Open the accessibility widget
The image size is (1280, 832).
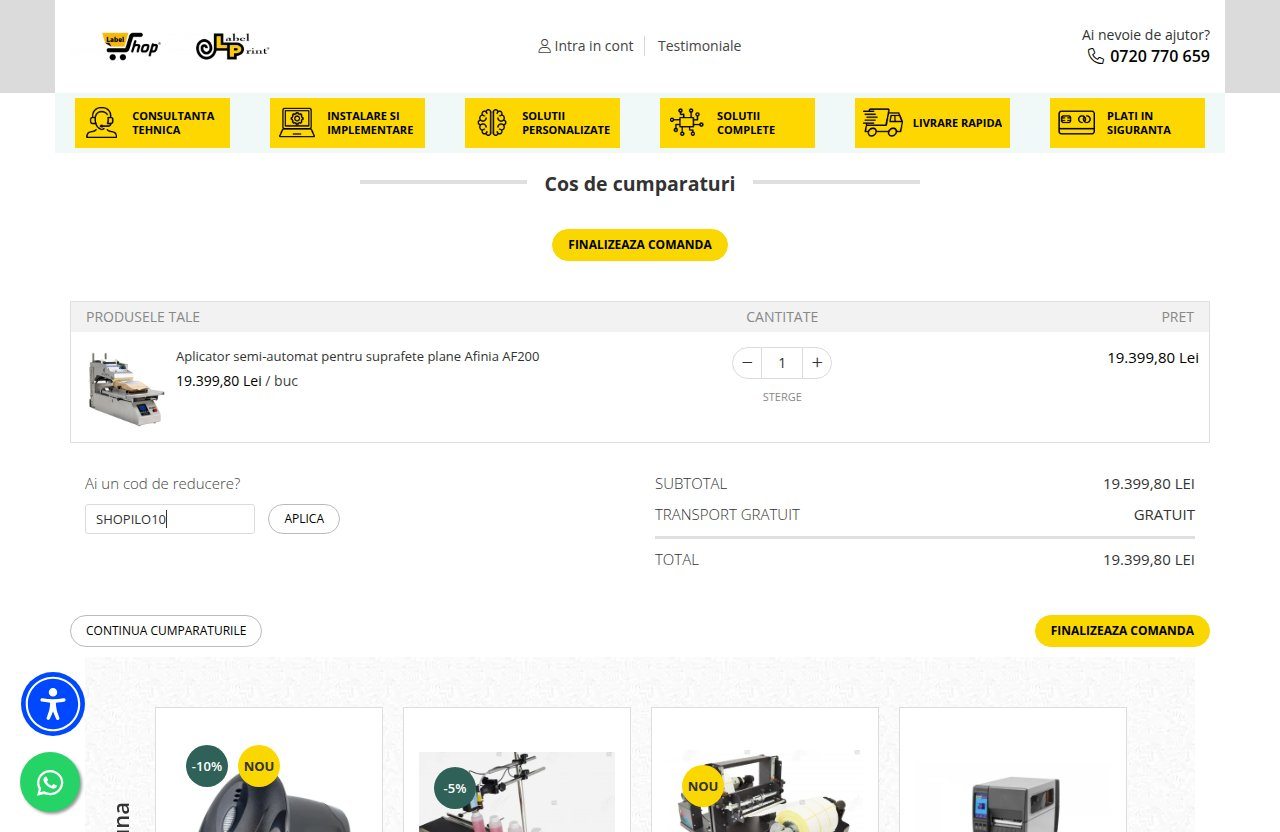click(53, 704)
